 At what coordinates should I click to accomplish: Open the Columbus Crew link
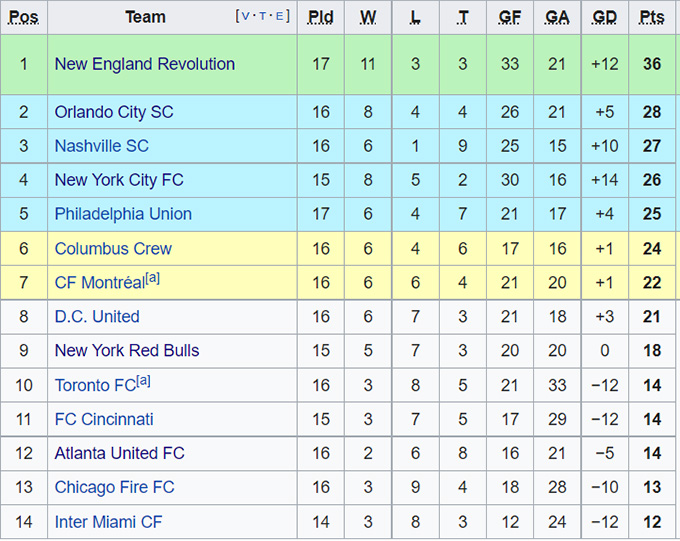pyautogui.click(x=113, y=249)
